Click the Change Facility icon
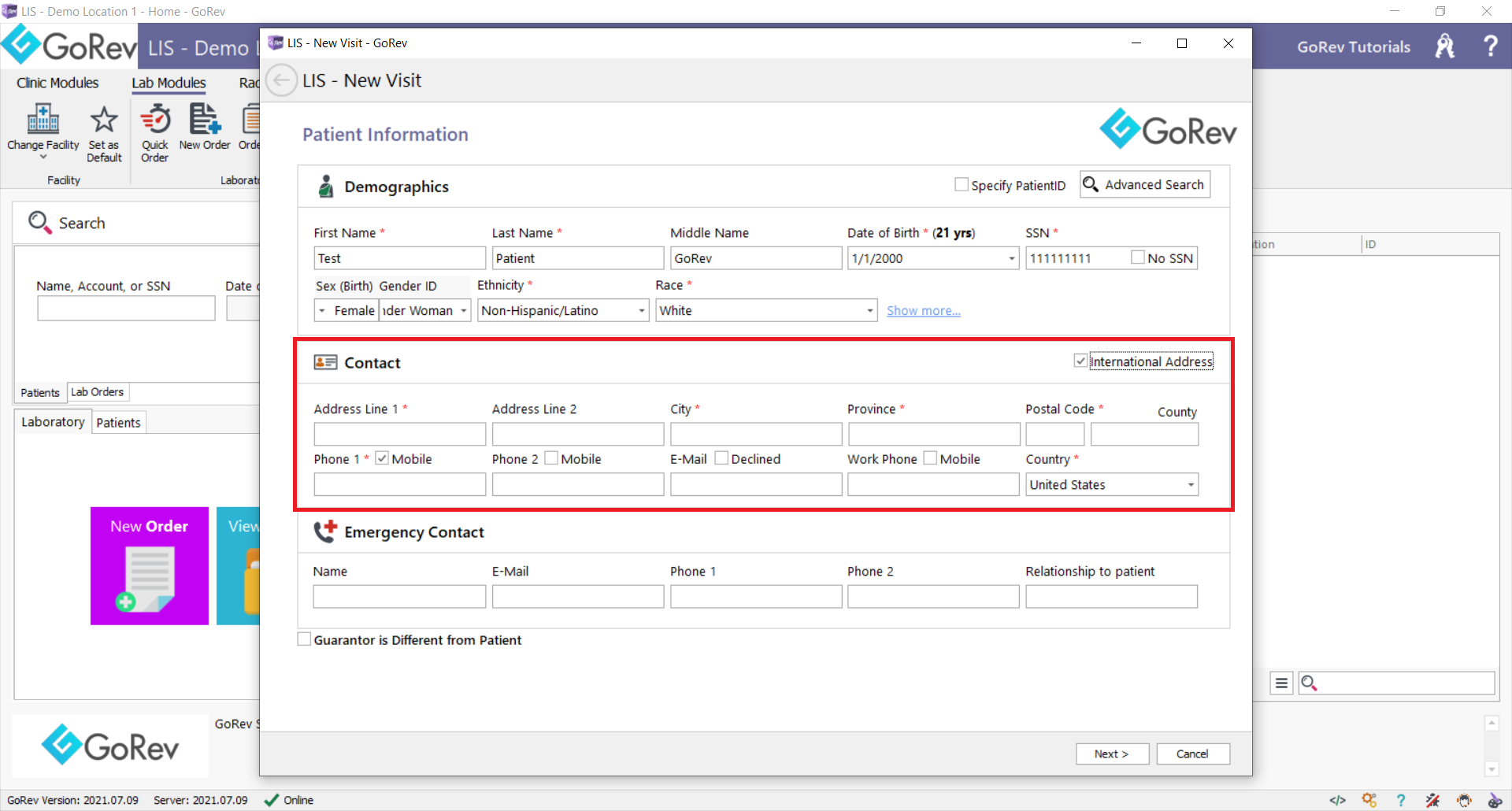Viewport: 1512px width, 811px height. (x=43, y=119)
